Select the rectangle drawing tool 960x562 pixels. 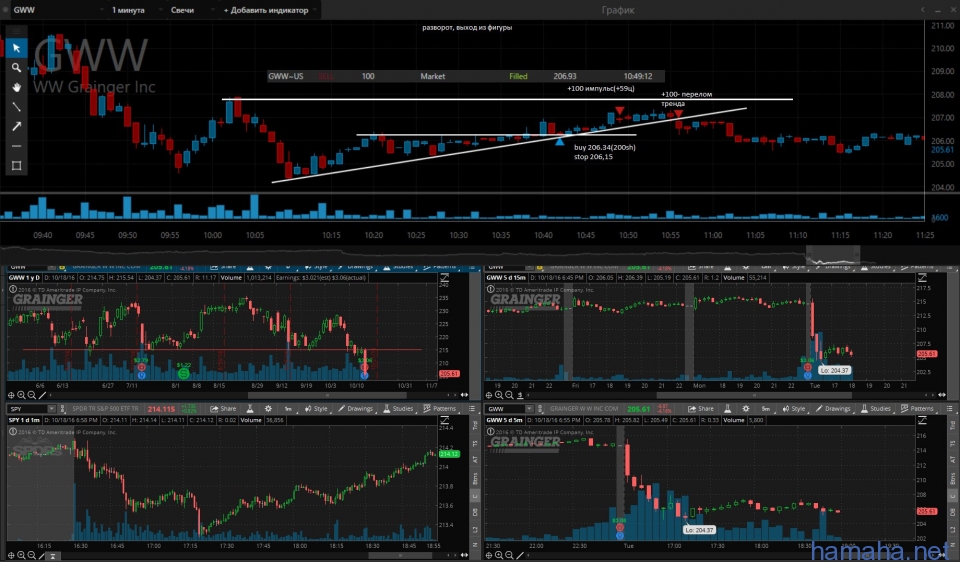click(x=17, y=165)
